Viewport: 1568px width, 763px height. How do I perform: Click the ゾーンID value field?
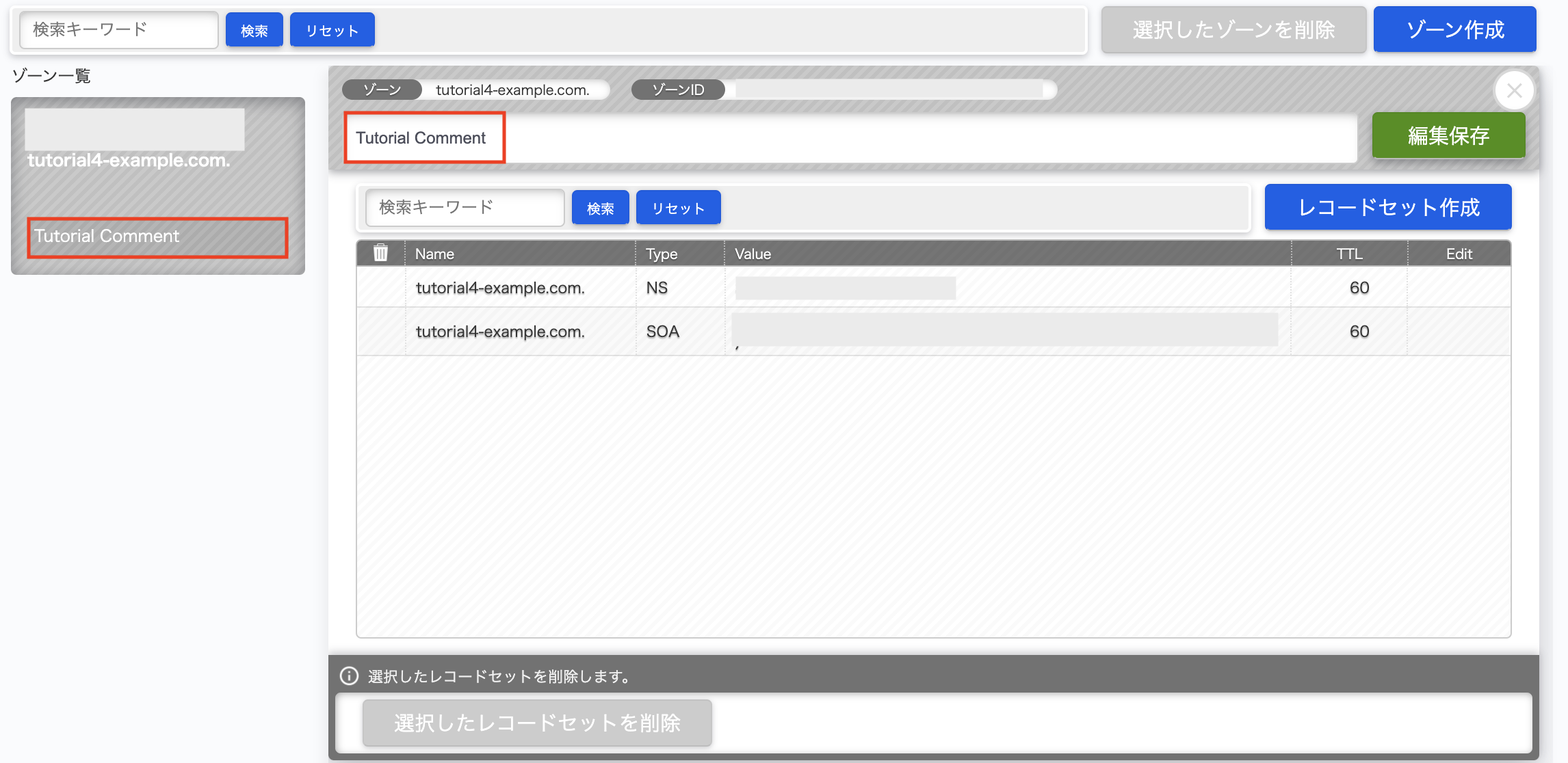(x=889, y=90)
